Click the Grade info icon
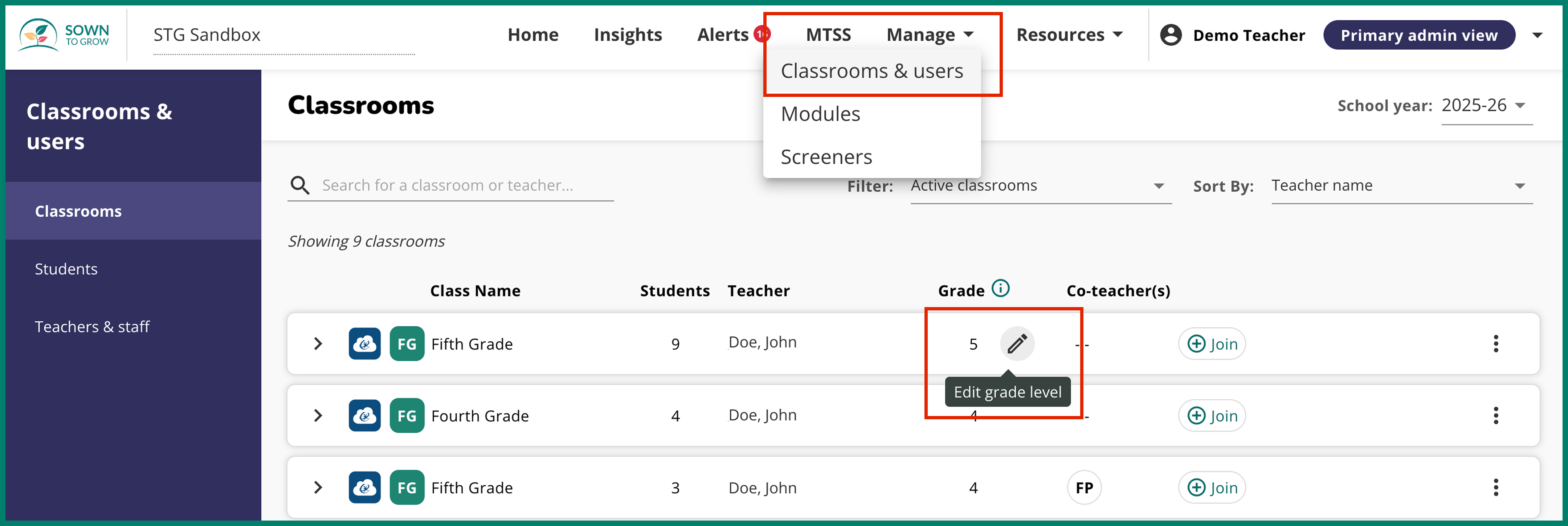The height and width of the screenshot is (526, 1568). point(1000,288)
